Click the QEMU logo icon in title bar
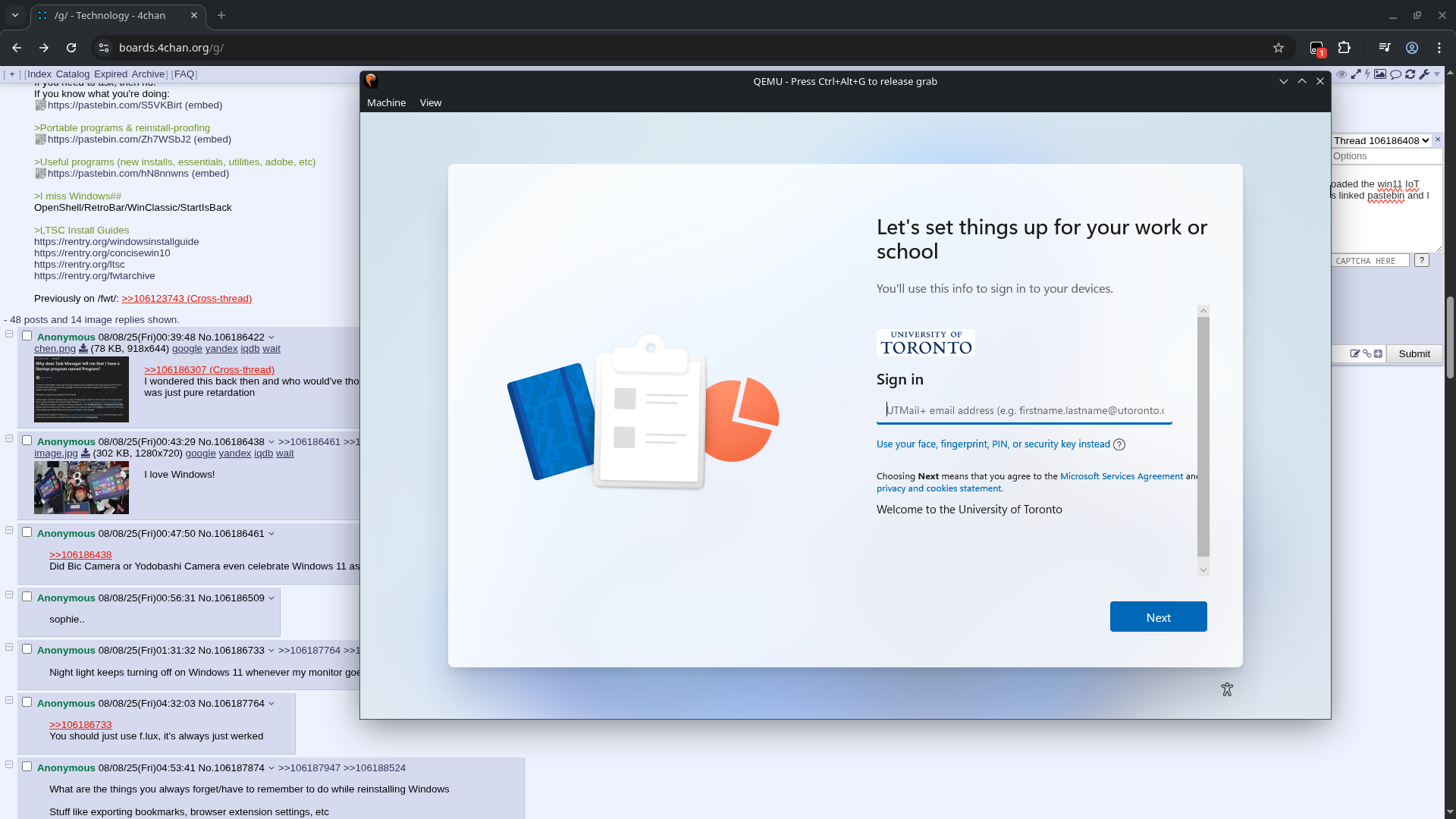Viewport: 1456px width, 819px height. (371, 81)
